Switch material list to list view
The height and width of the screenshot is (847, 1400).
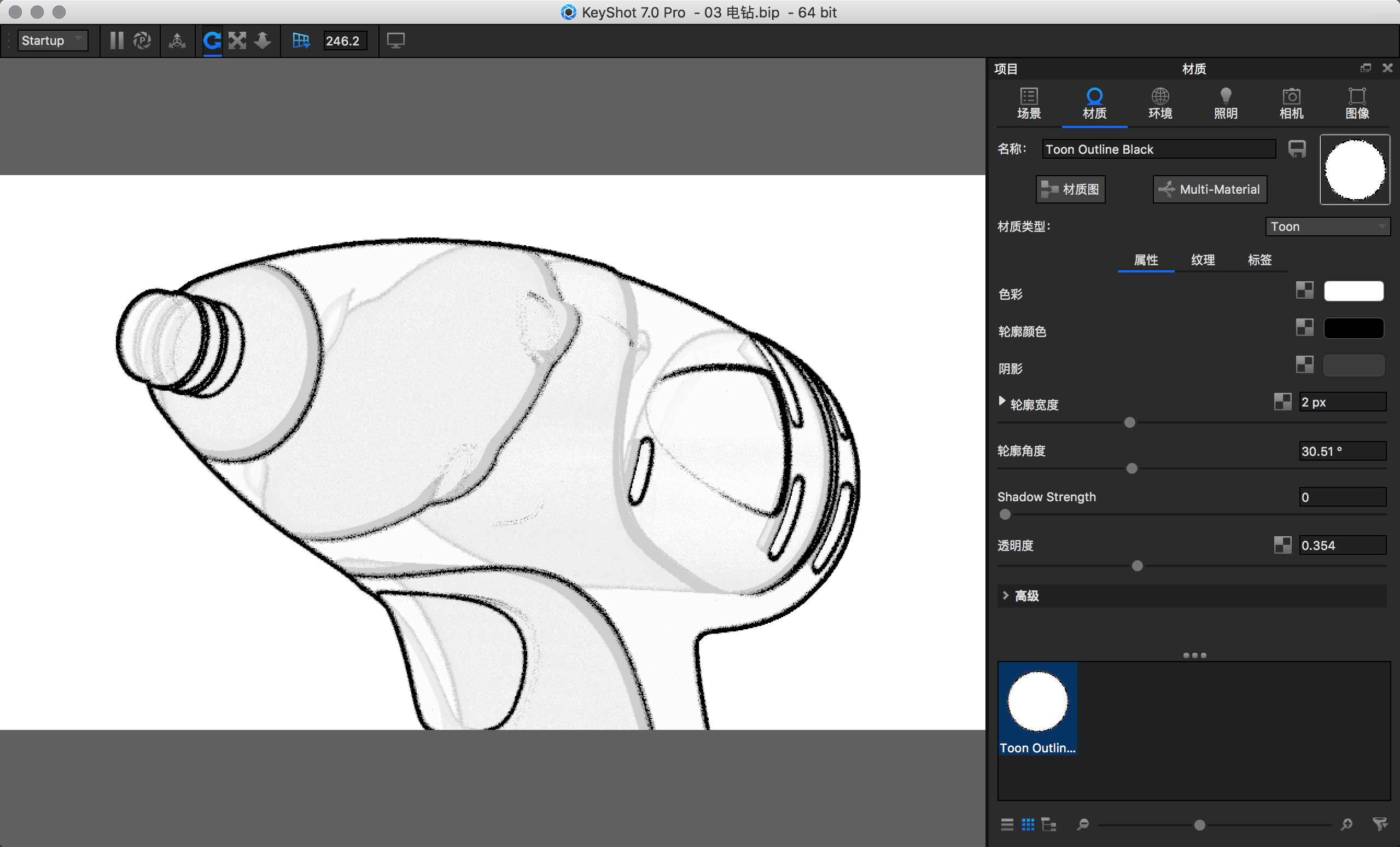tap(1007, 824)
